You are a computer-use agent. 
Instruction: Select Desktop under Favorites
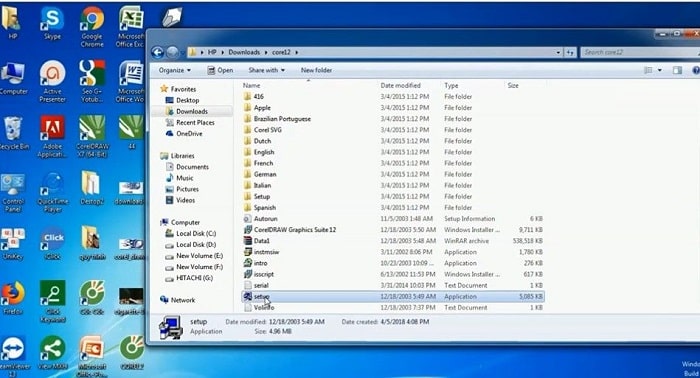pyautogui.click(x=182, y=100)
